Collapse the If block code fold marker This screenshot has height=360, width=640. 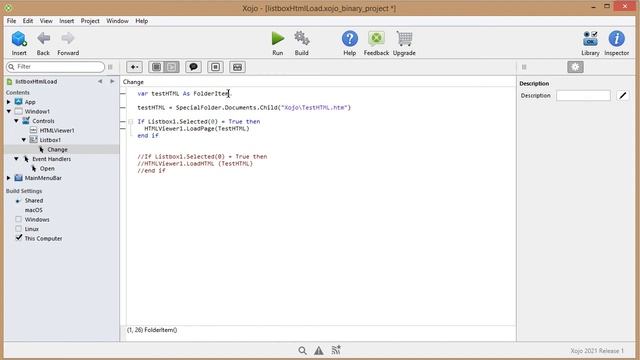(131, 122)
